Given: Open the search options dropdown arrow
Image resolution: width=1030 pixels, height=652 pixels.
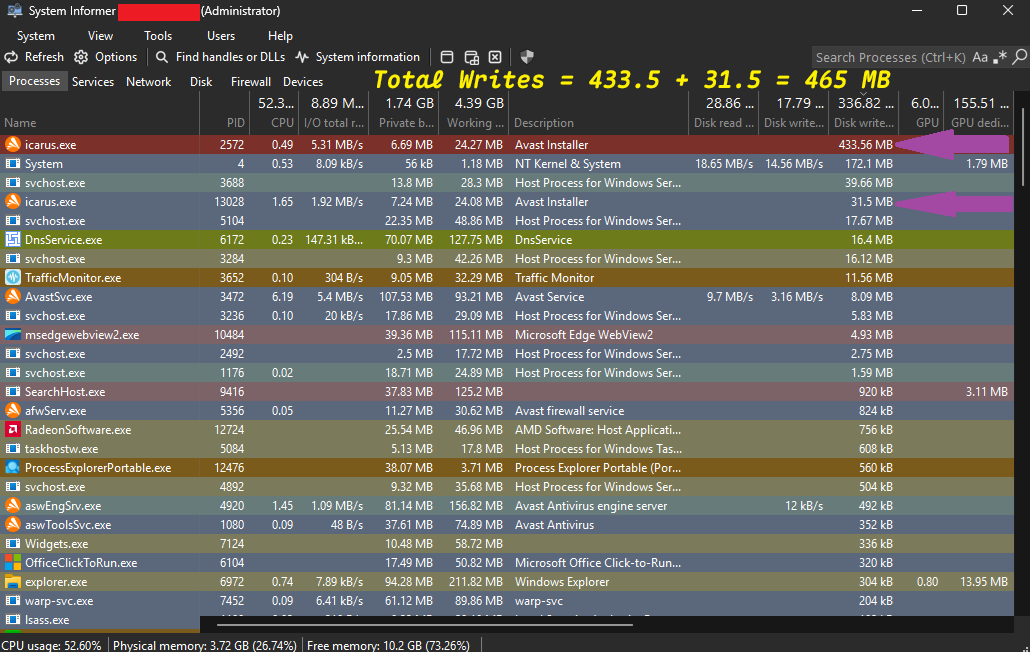Looking at the screenshot, I should [x=1017, y=57].
